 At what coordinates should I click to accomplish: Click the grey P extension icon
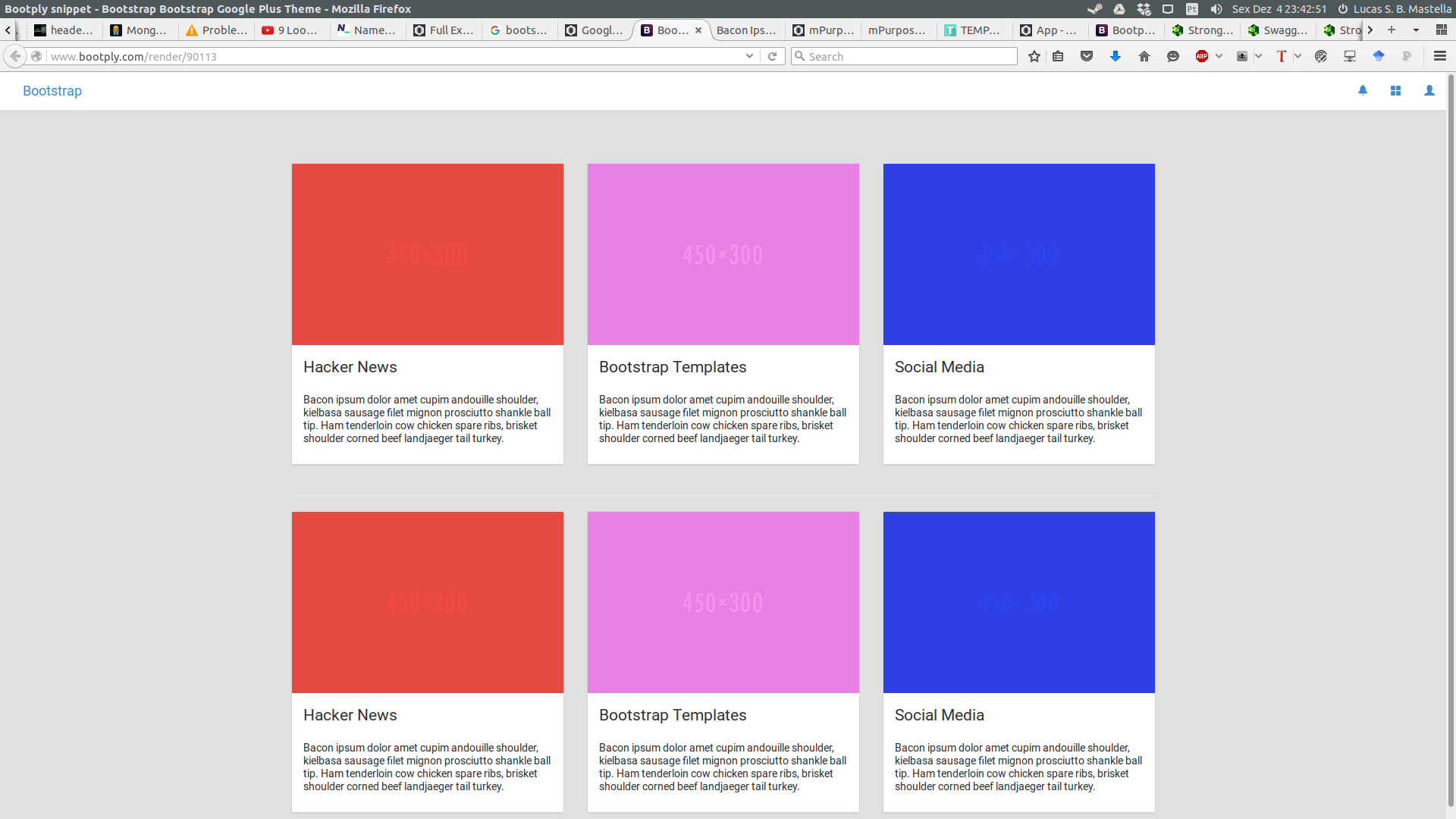point(1407,56)
